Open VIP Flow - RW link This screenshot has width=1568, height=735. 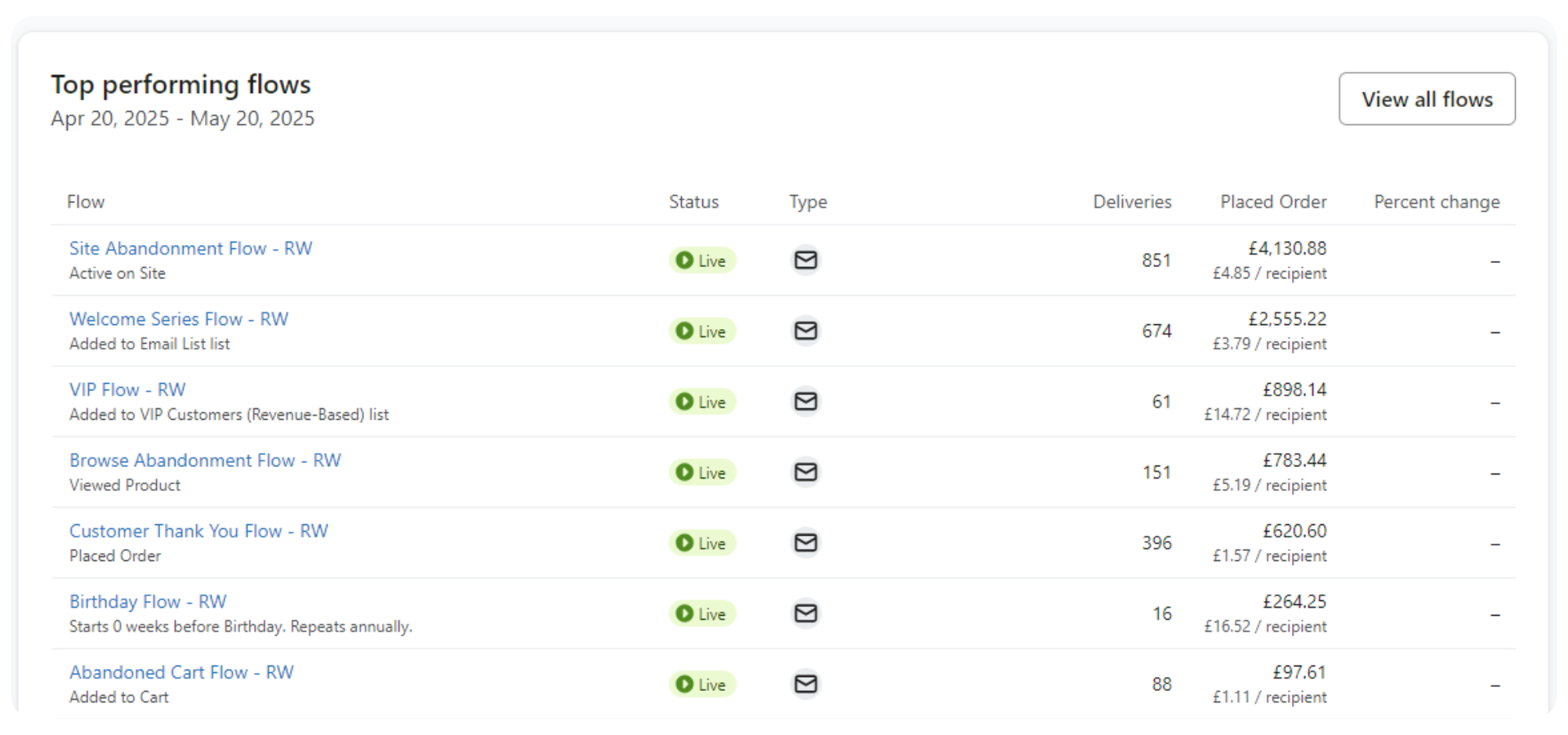(x=127, y=390)
